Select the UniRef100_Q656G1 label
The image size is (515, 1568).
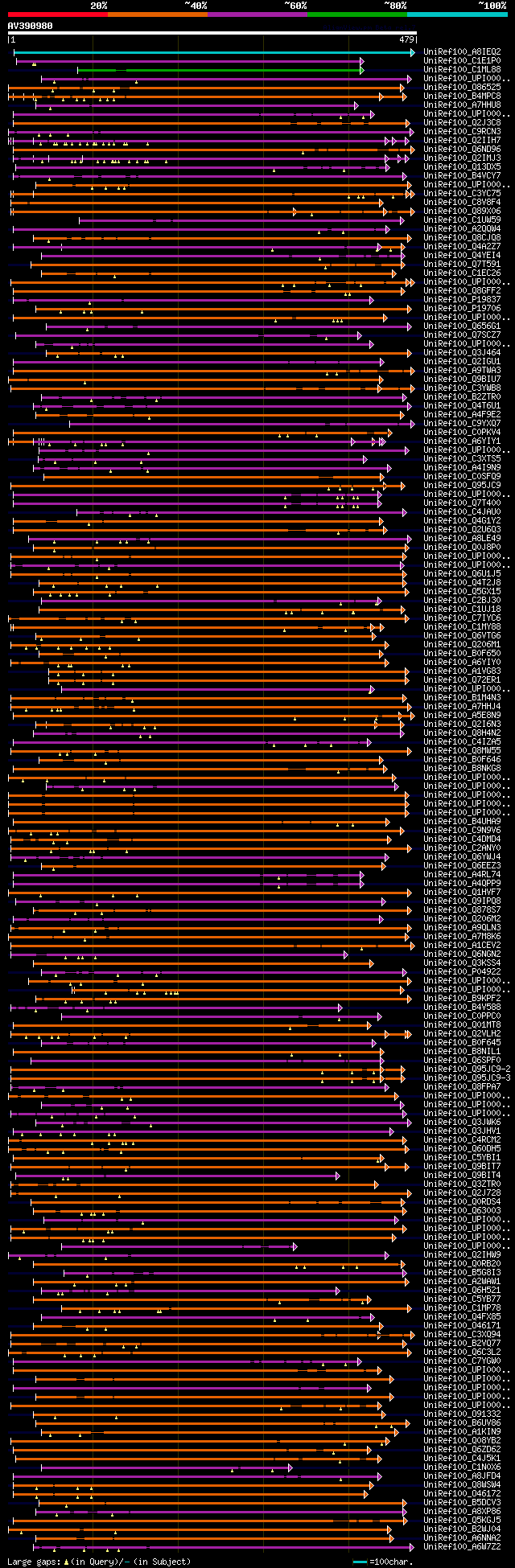click(462, 326)
